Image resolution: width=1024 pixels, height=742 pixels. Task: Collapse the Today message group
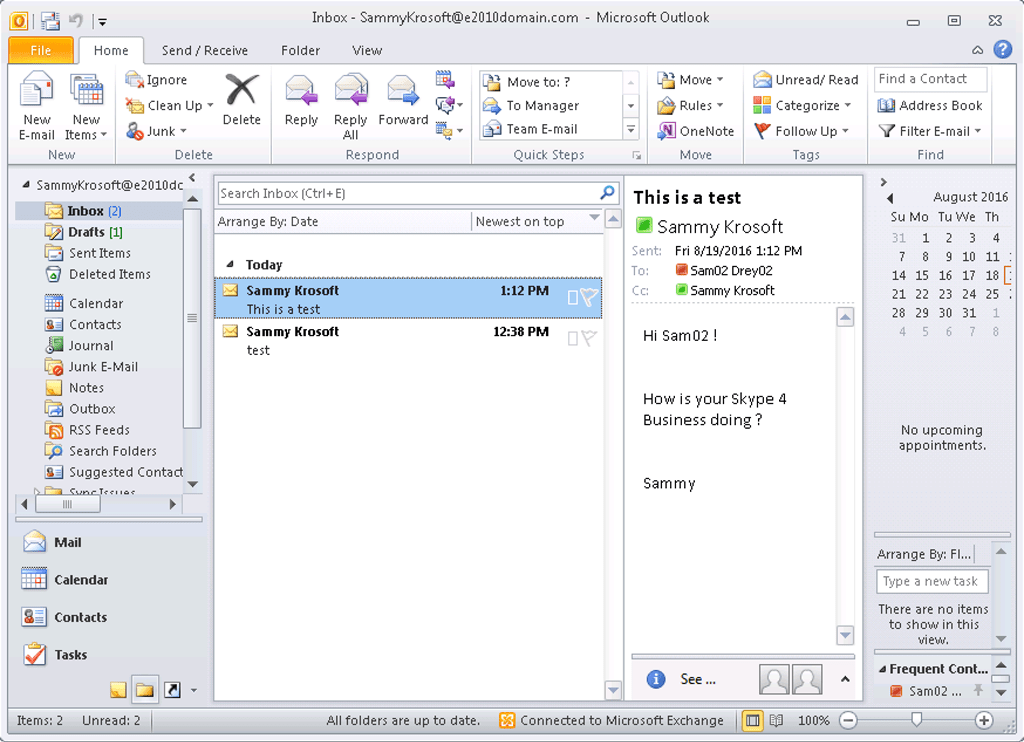pos(230,264)
